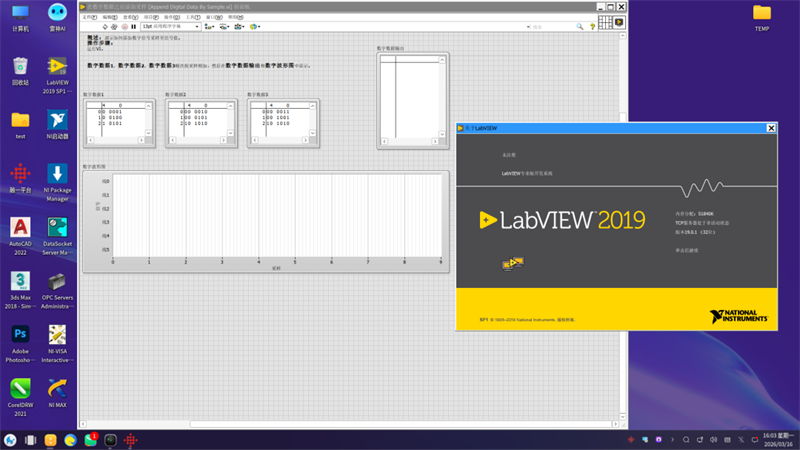Click the Pause button in toolbar
Screen dimensions: 800x450
(x=133, y=26)
